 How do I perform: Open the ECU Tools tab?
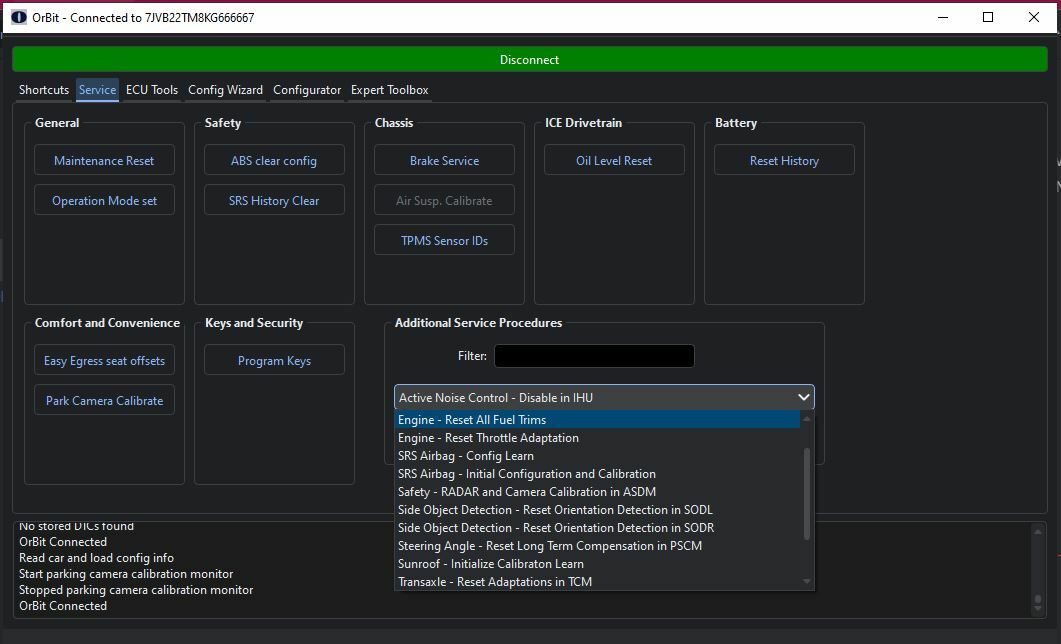tap(152, 90)
